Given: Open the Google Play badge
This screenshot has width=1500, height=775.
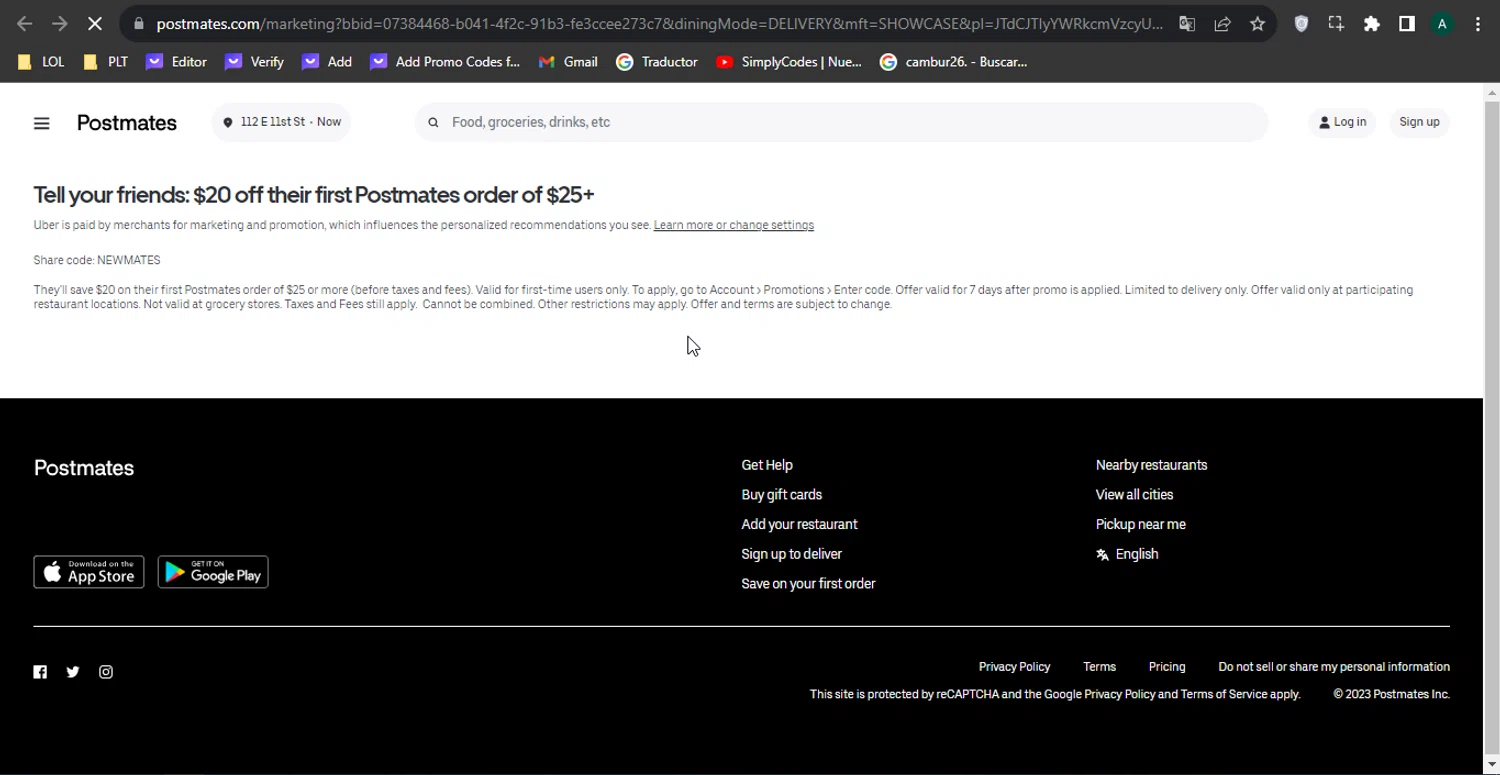Looking at the screenshot, I should pos(213,572).
